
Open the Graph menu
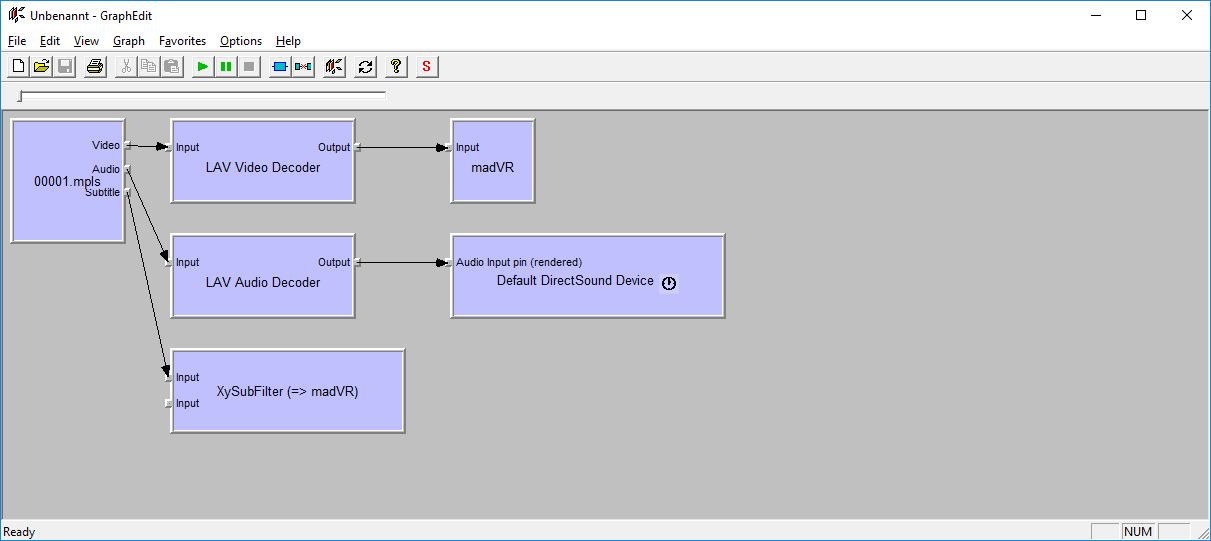click(129, 41)
